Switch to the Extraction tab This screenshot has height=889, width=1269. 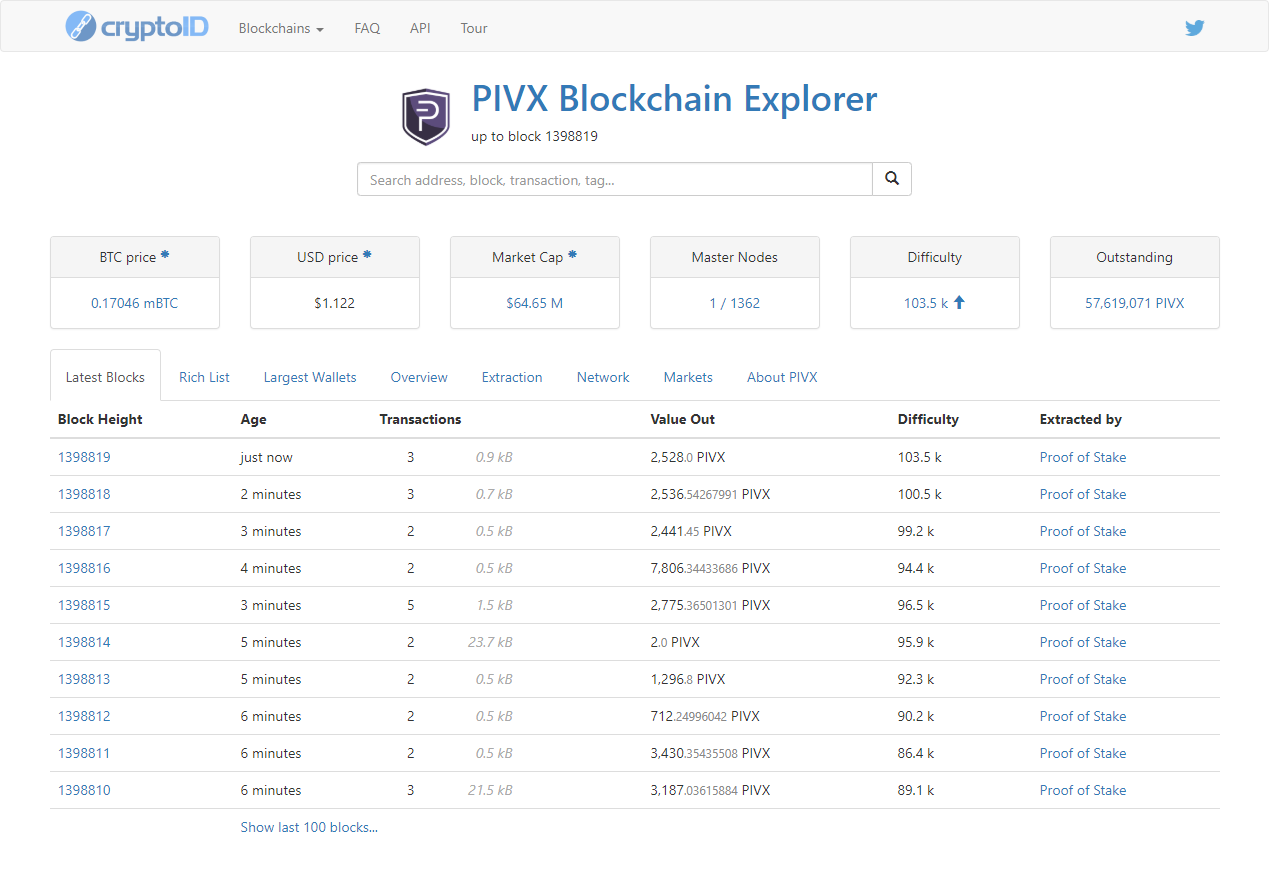[512, 377]
